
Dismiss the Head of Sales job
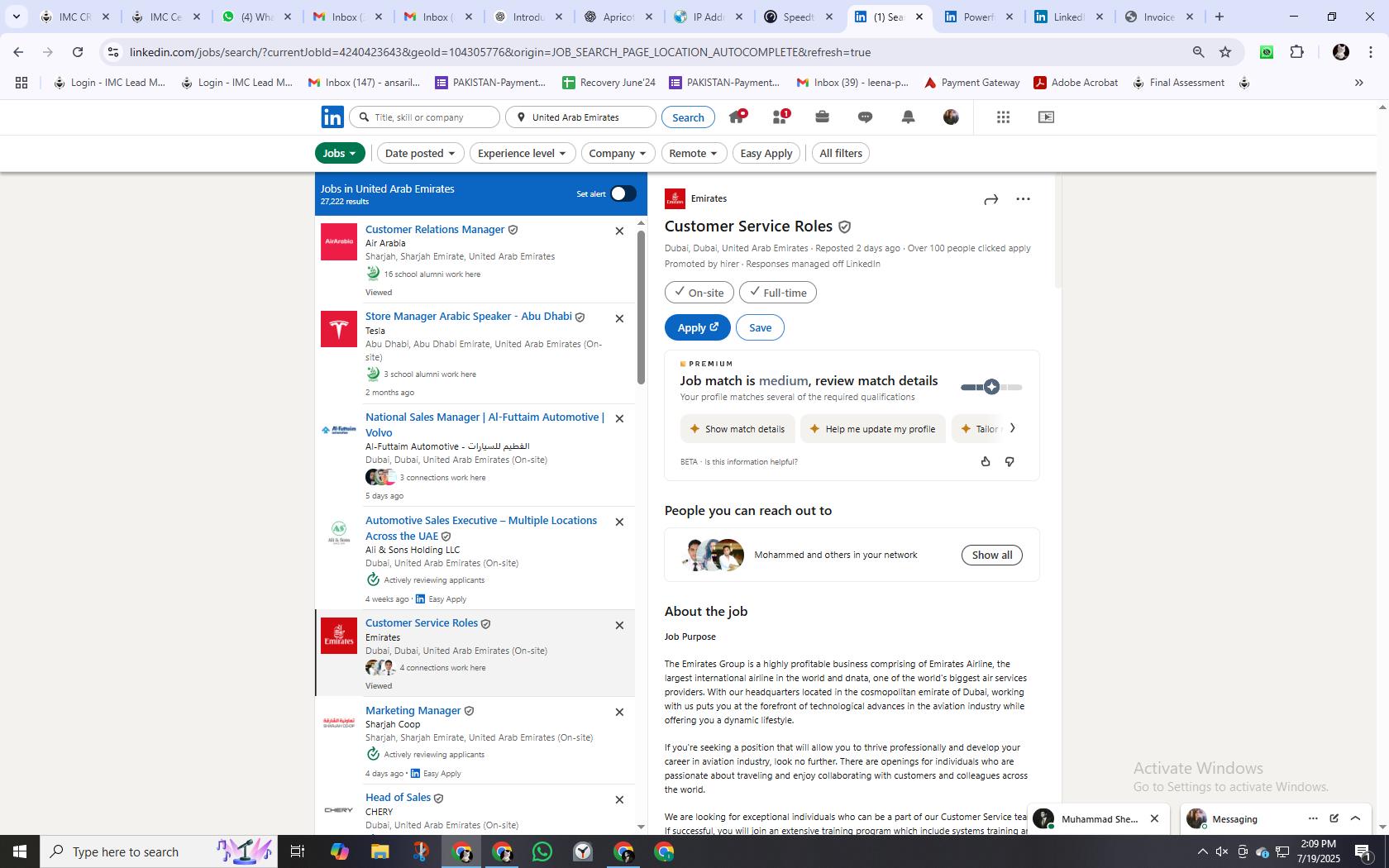(619, 799)
